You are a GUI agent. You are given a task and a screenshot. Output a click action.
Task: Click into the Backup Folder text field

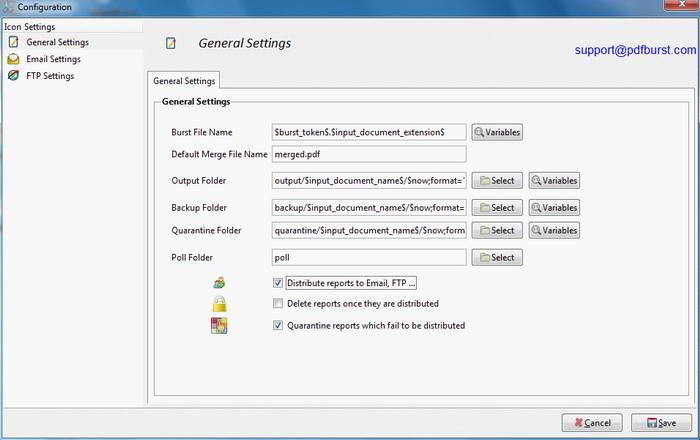(369, 208)
